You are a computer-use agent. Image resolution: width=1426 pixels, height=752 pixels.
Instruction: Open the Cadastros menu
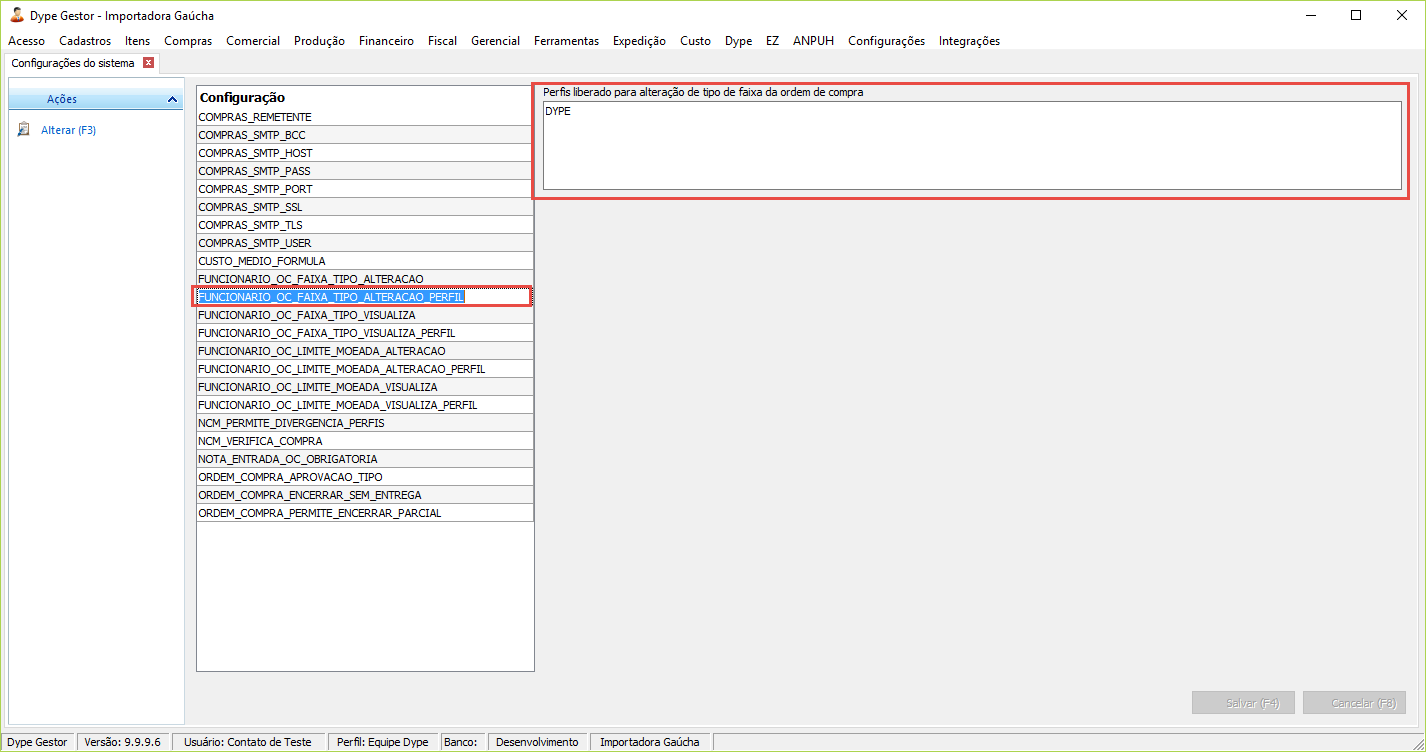pyautogui.click(x=85, y=41)
